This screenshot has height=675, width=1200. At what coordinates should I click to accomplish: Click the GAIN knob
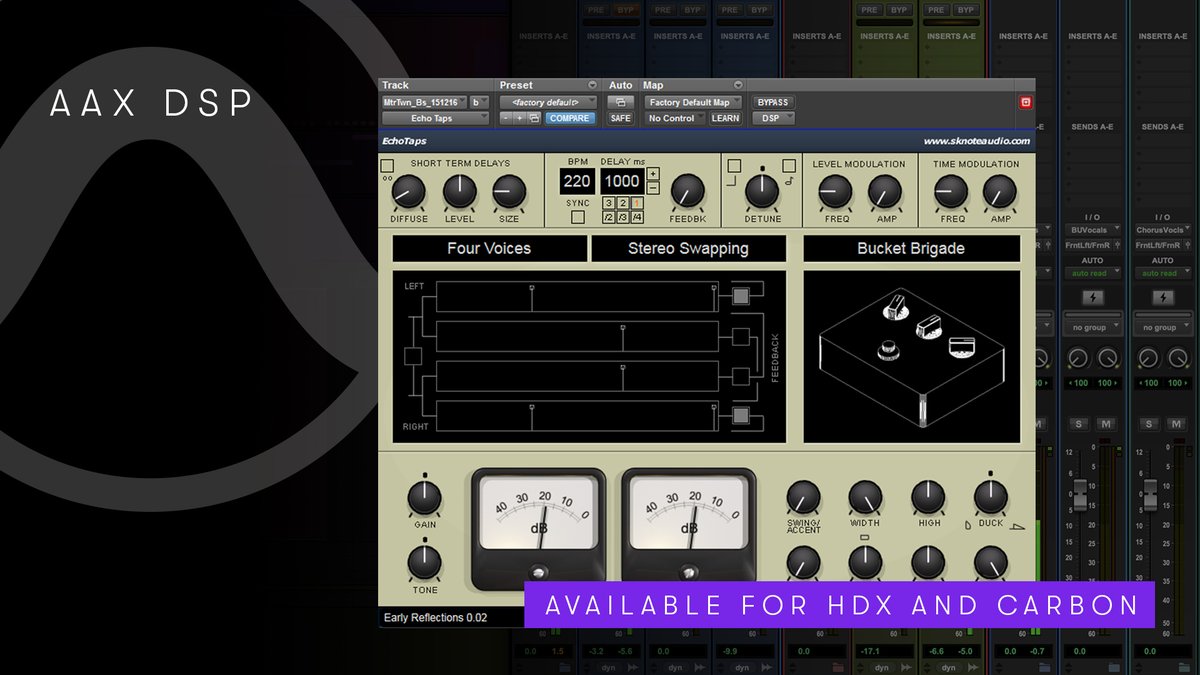click(x=425, y=498)
